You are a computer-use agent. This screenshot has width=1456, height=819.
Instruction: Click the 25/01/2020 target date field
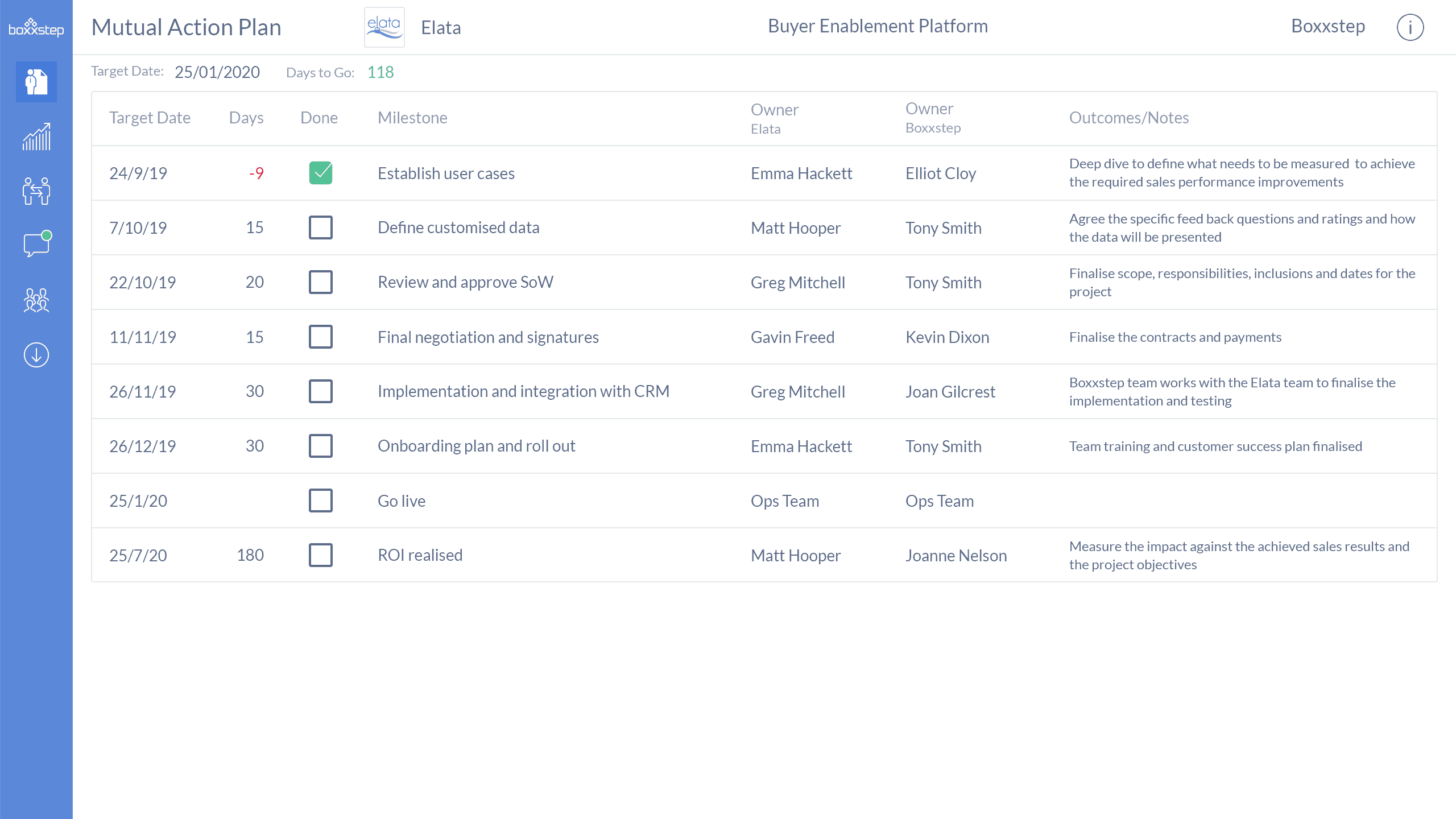(217, 72)
